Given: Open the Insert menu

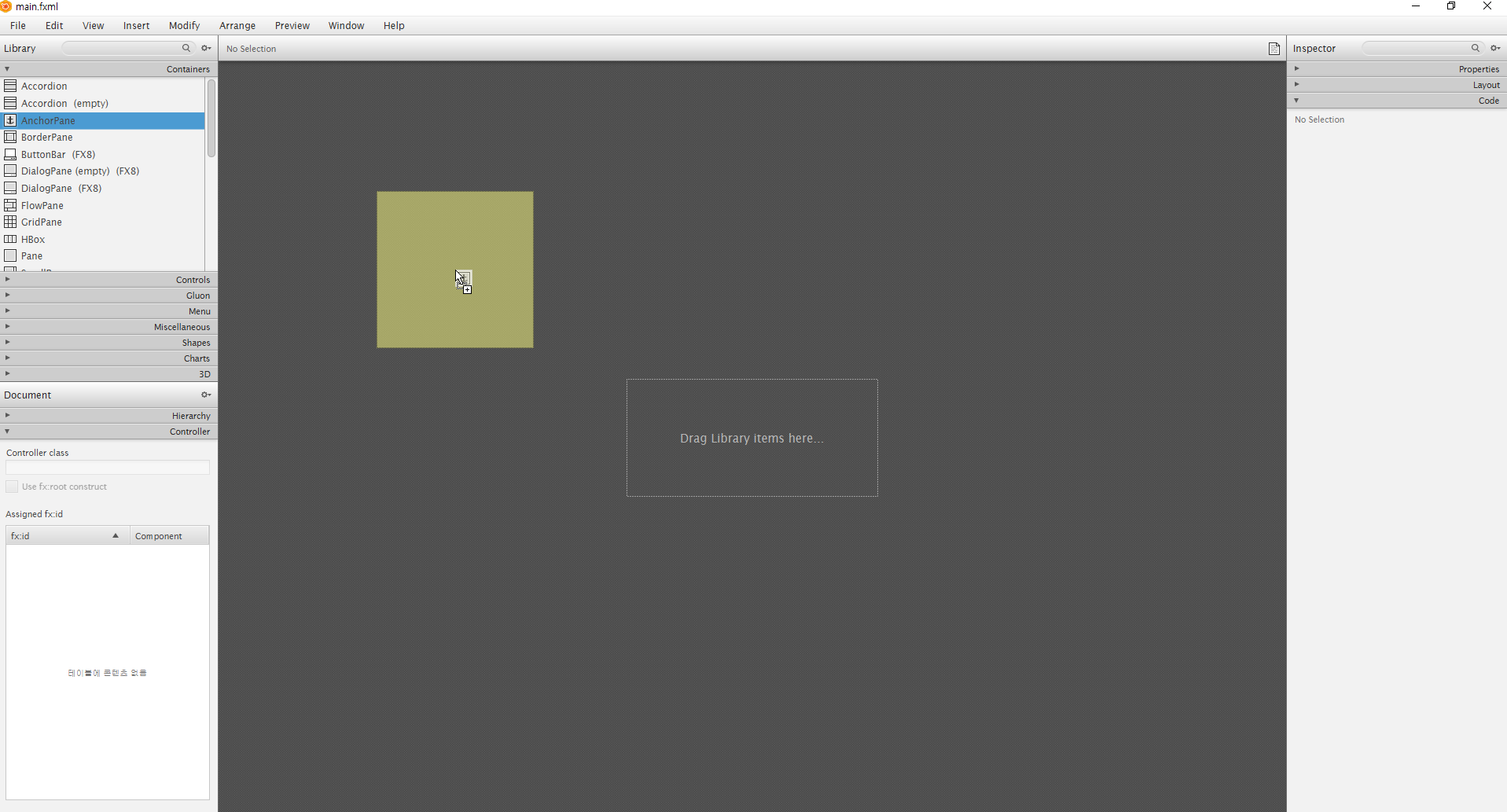Looking at the screenshot, I should [x=136, y=25].
